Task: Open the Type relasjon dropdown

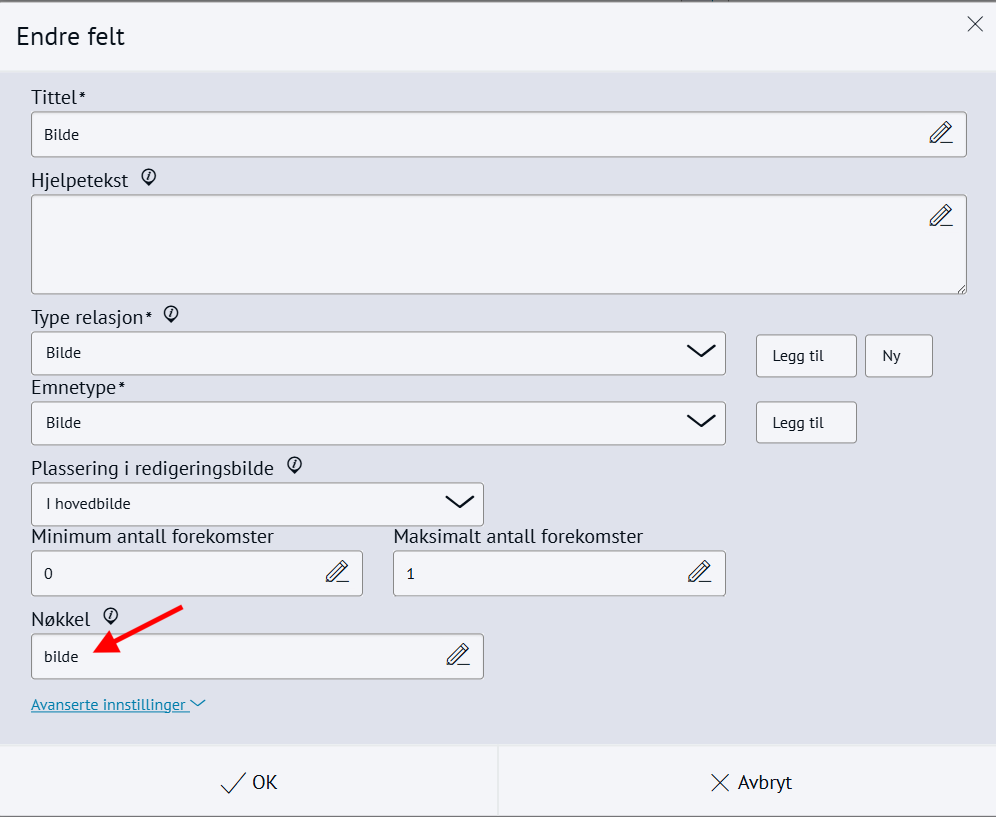Action: 378,353
